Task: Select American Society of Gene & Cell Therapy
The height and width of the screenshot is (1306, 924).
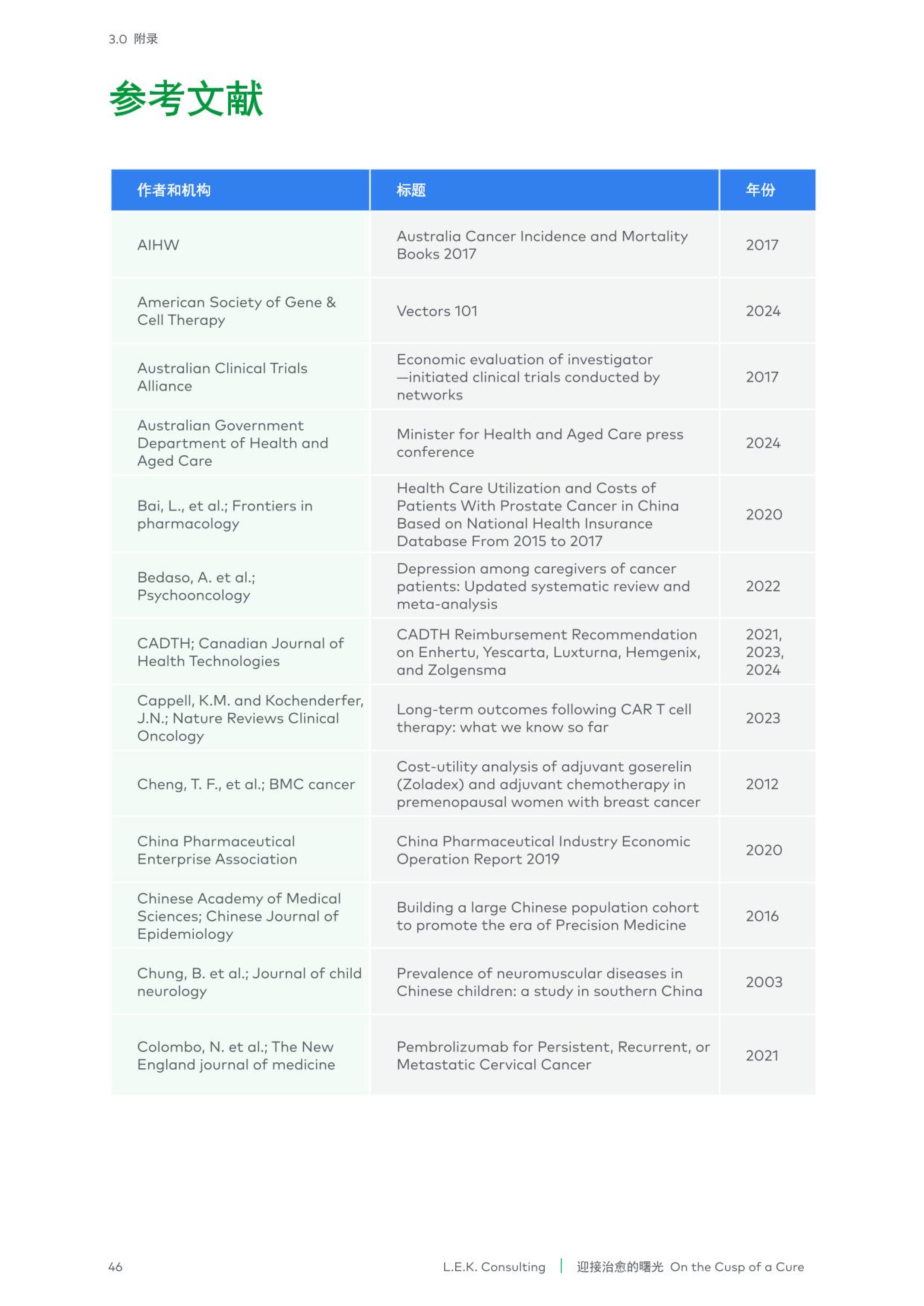Action: [236, 311]
